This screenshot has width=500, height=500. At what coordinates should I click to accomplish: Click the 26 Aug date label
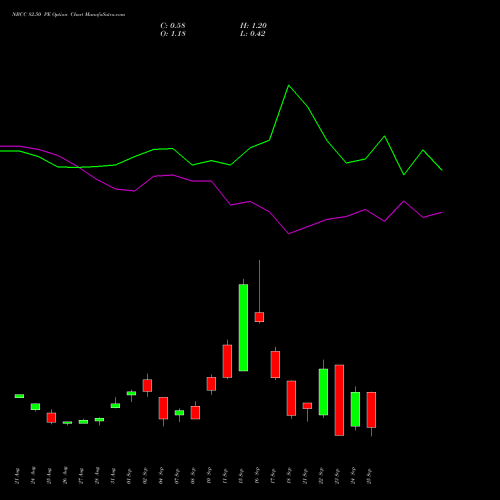[65, 476]
